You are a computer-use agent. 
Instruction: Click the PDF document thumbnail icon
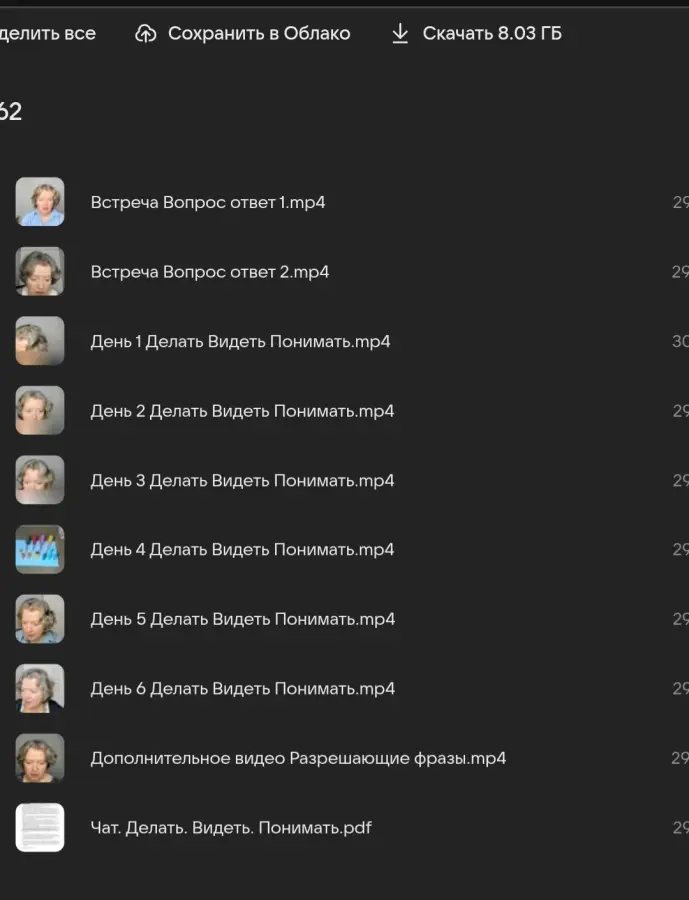click(40, 827)
